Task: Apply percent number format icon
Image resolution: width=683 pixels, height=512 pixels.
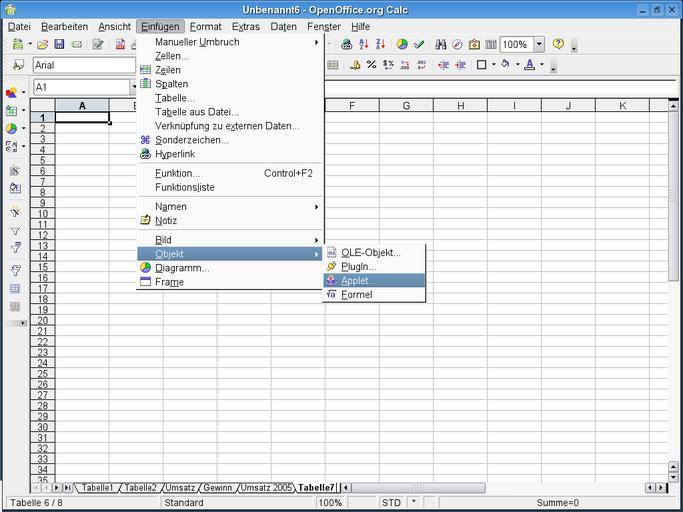Action: pyautogui.click(x=372, y=65)
